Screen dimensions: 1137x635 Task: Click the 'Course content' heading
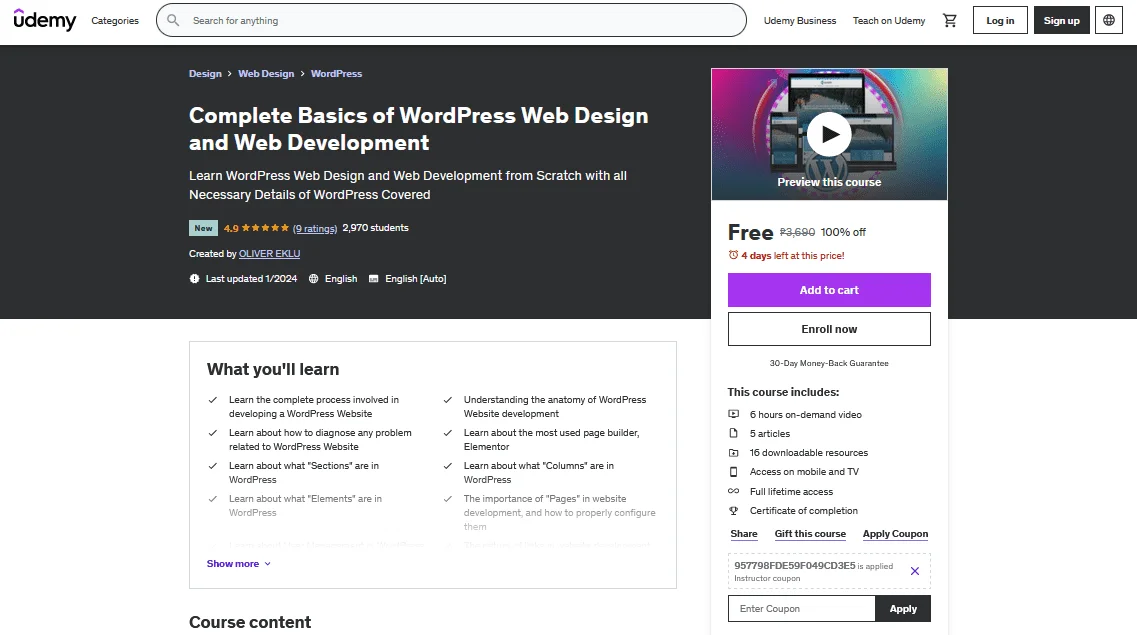click(250, 622)
